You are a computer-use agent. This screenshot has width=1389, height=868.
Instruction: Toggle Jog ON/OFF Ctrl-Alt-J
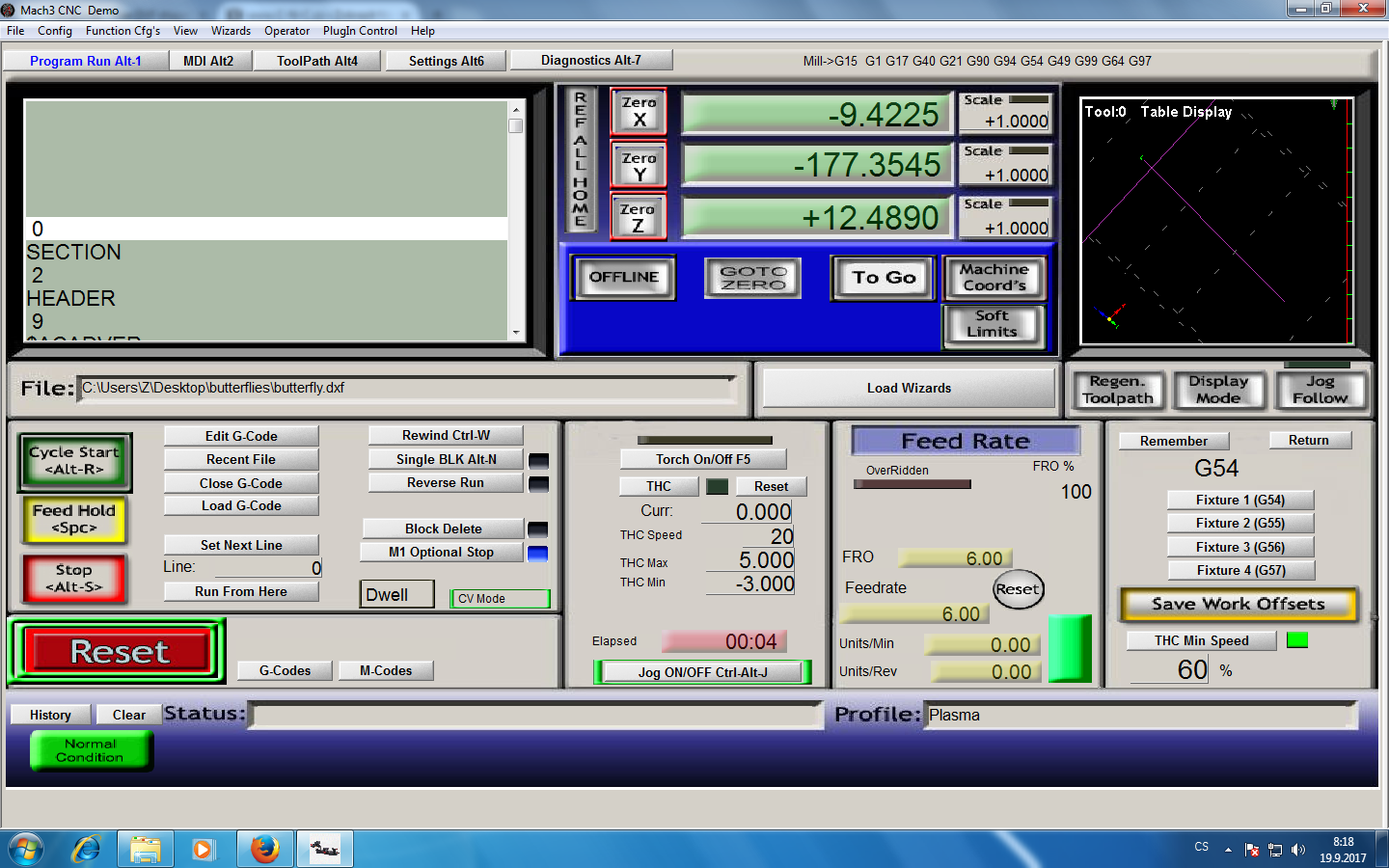(x=702, y=672)
